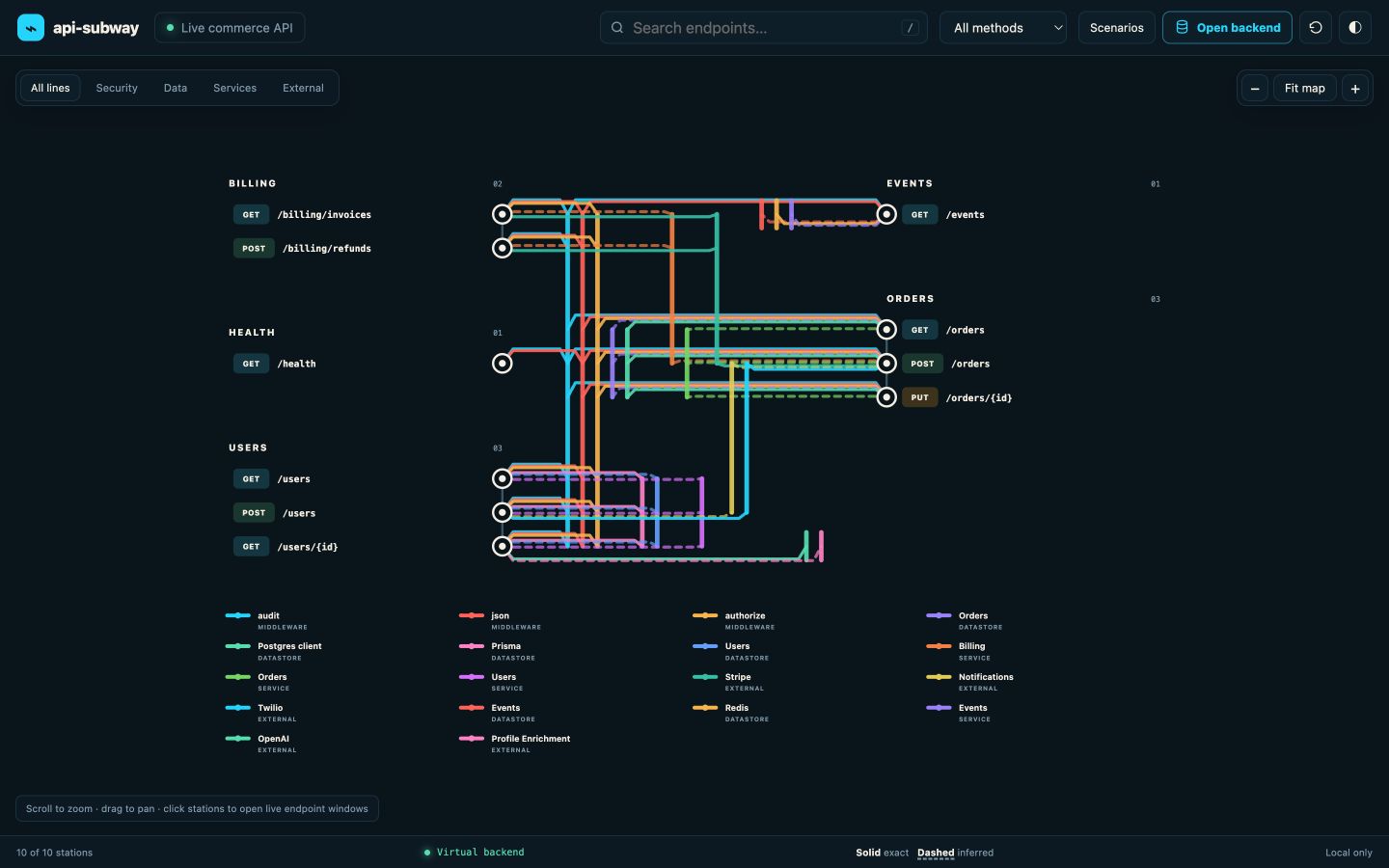Switch to the Data tab
Screen dimensions: 1389x868
click(x=176, y=88)
